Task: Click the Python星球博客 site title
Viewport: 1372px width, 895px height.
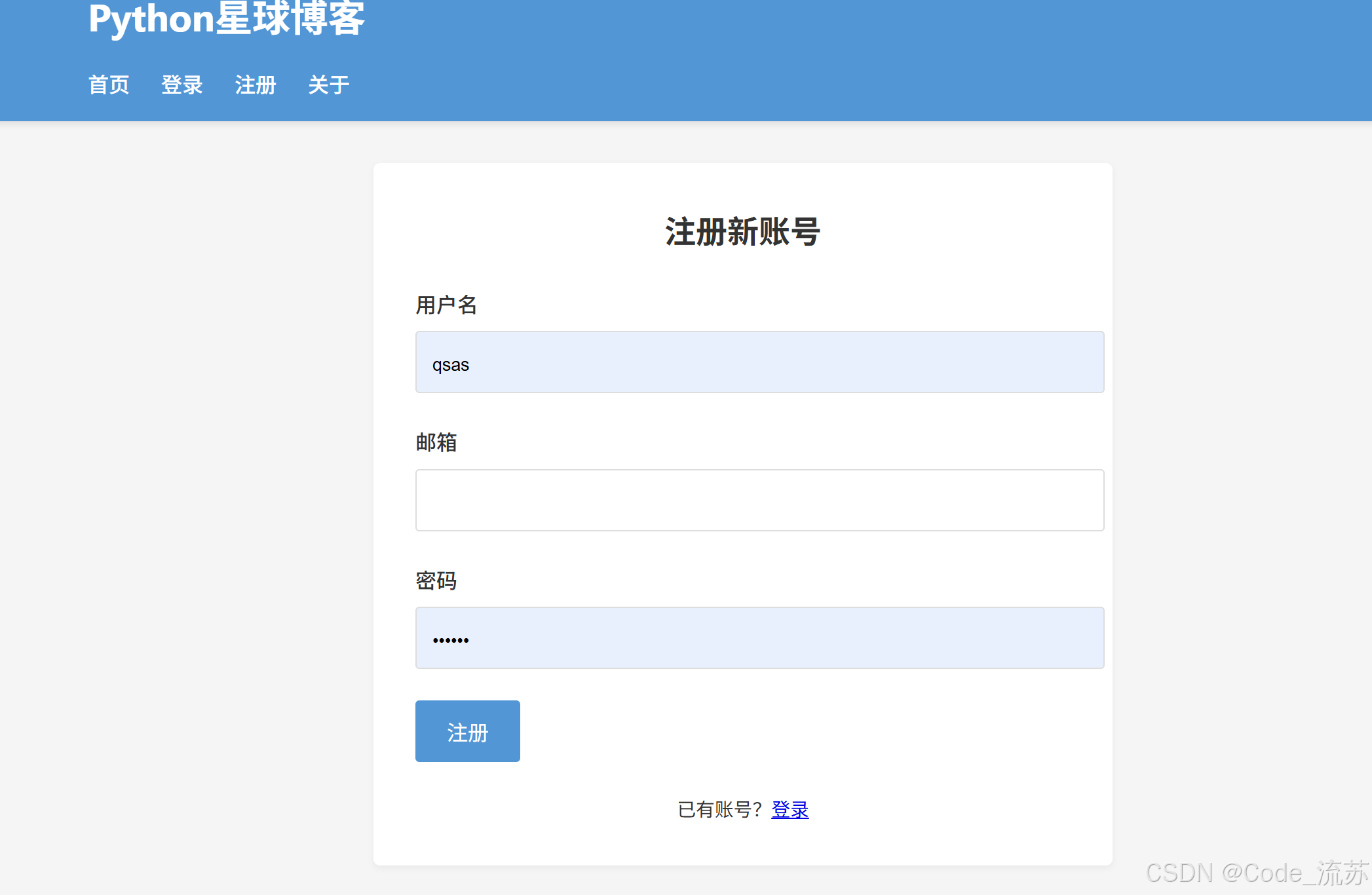Action: click(x=226, y=18)
